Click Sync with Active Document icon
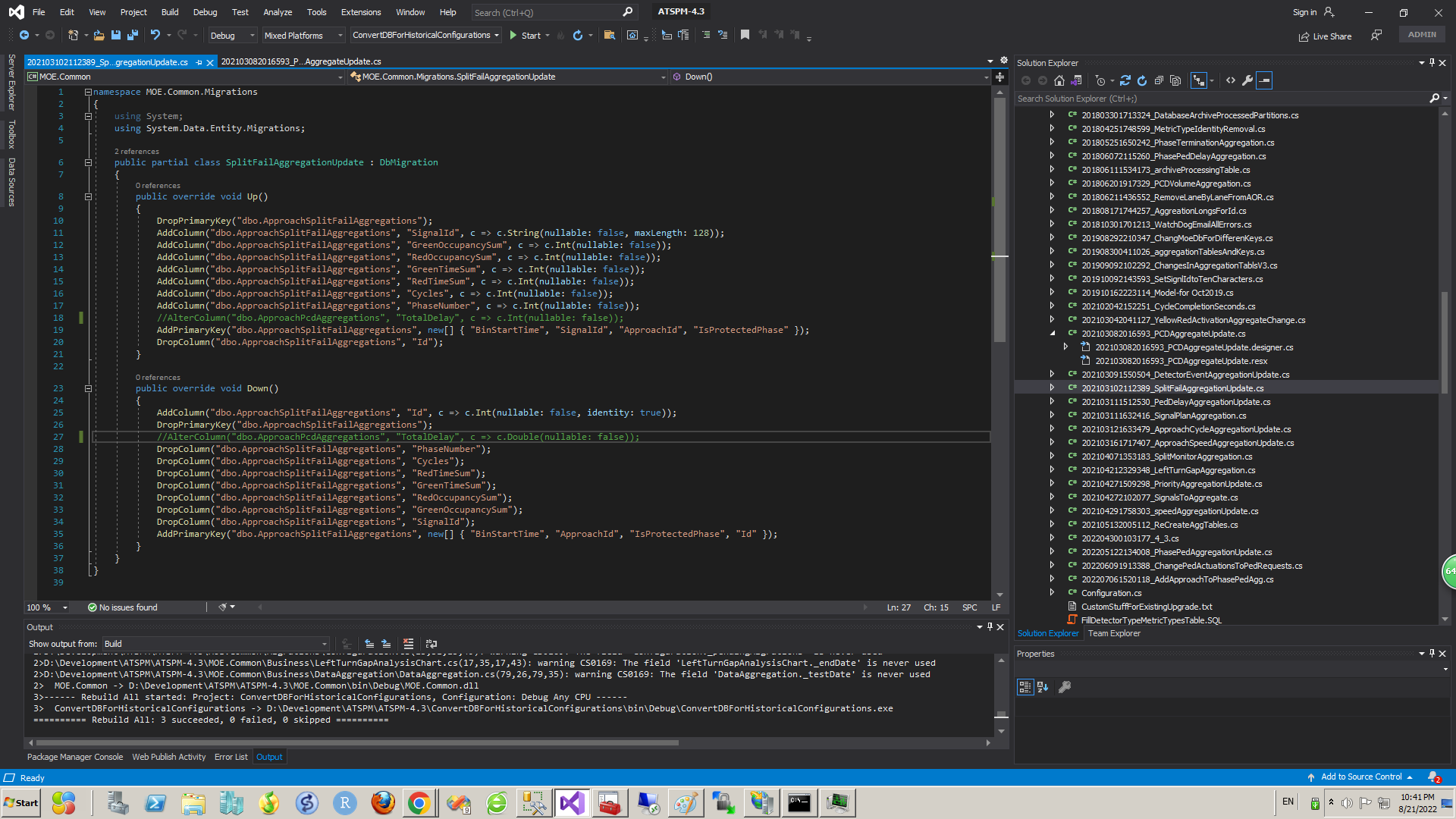The image size is (1456, 819). [x=1125, y=80]
